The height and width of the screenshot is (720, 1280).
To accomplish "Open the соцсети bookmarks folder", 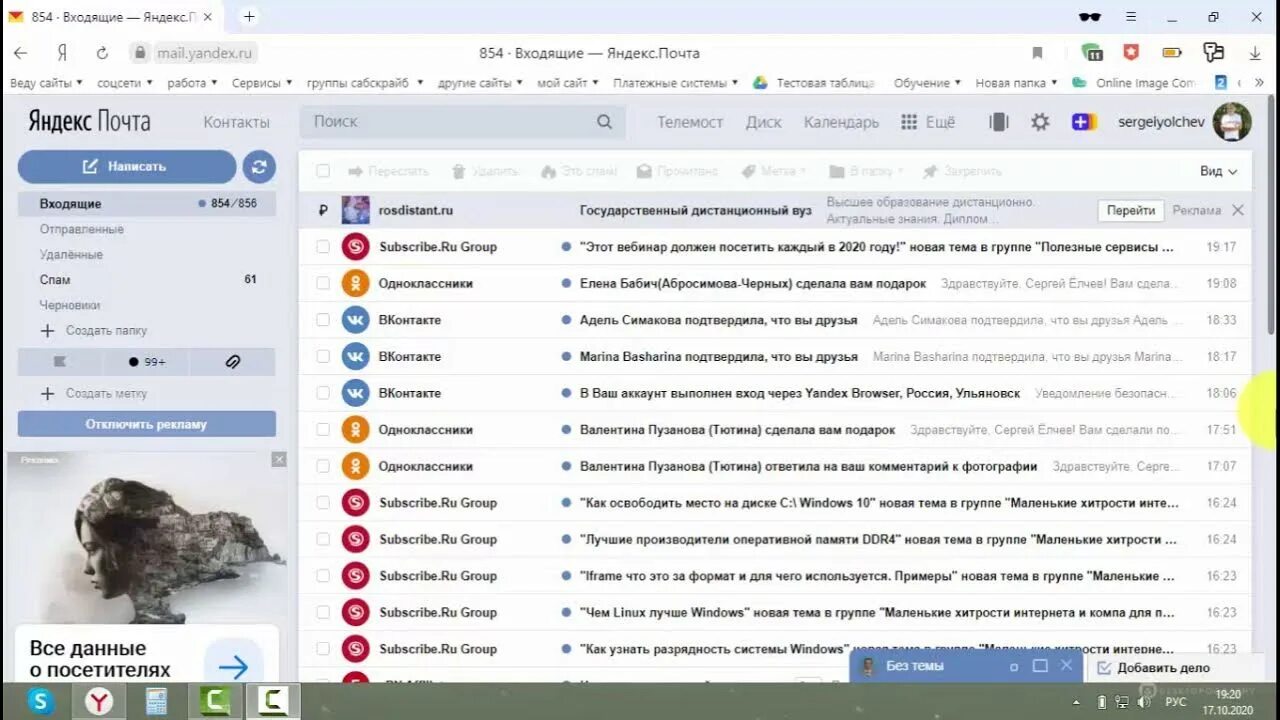I will (x=125, y=83).
